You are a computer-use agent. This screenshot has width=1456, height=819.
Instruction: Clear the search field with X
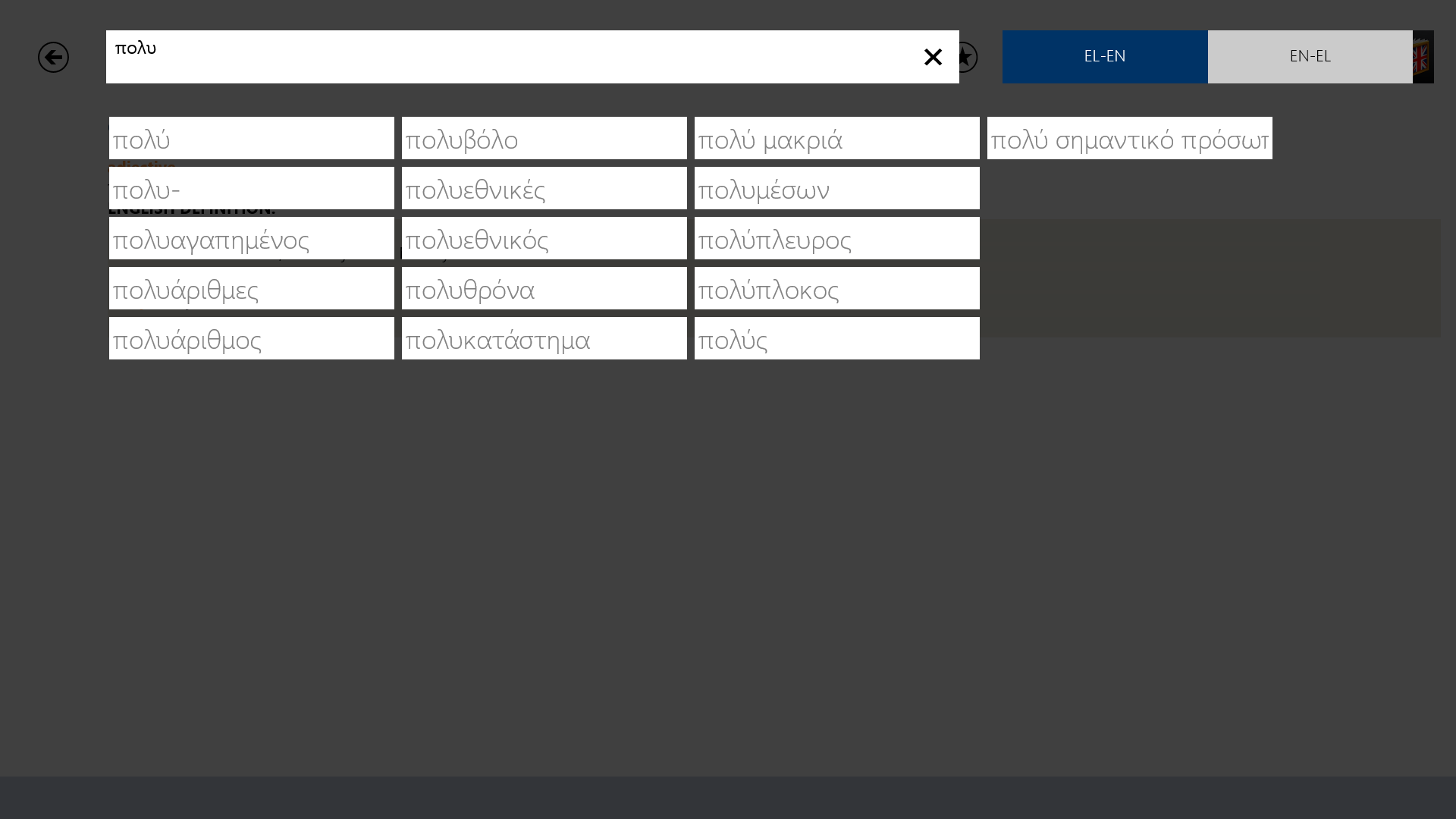tap(933, 57)
